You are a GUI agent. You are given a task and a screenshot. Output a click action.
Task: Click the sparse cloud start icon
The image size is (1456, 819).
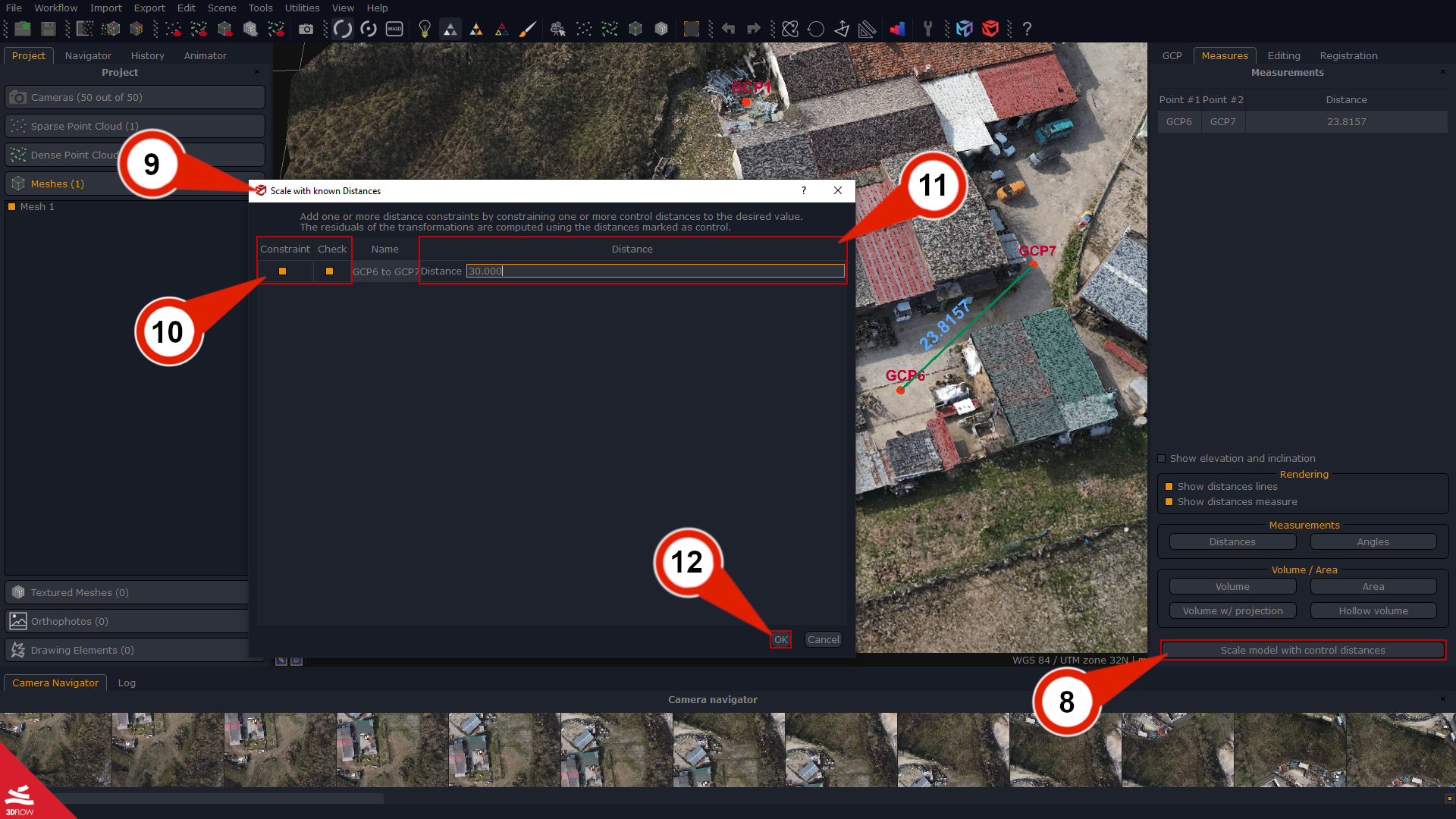[x=174, y=29]
